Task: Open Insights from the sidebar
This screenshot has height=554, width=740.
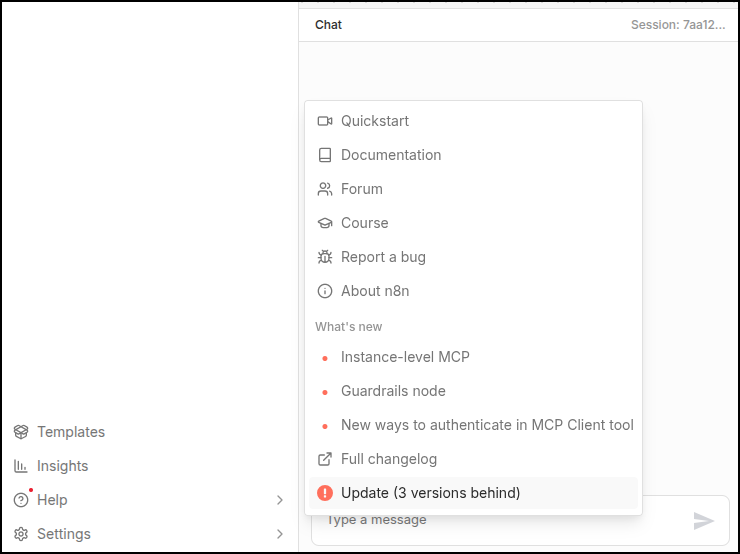Action: (62, 466)
